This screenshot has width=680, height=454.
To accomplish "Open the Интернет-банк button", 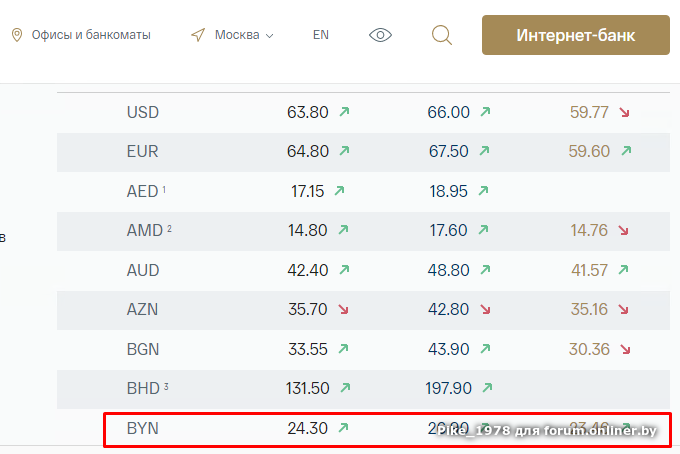I will point(576,35).
